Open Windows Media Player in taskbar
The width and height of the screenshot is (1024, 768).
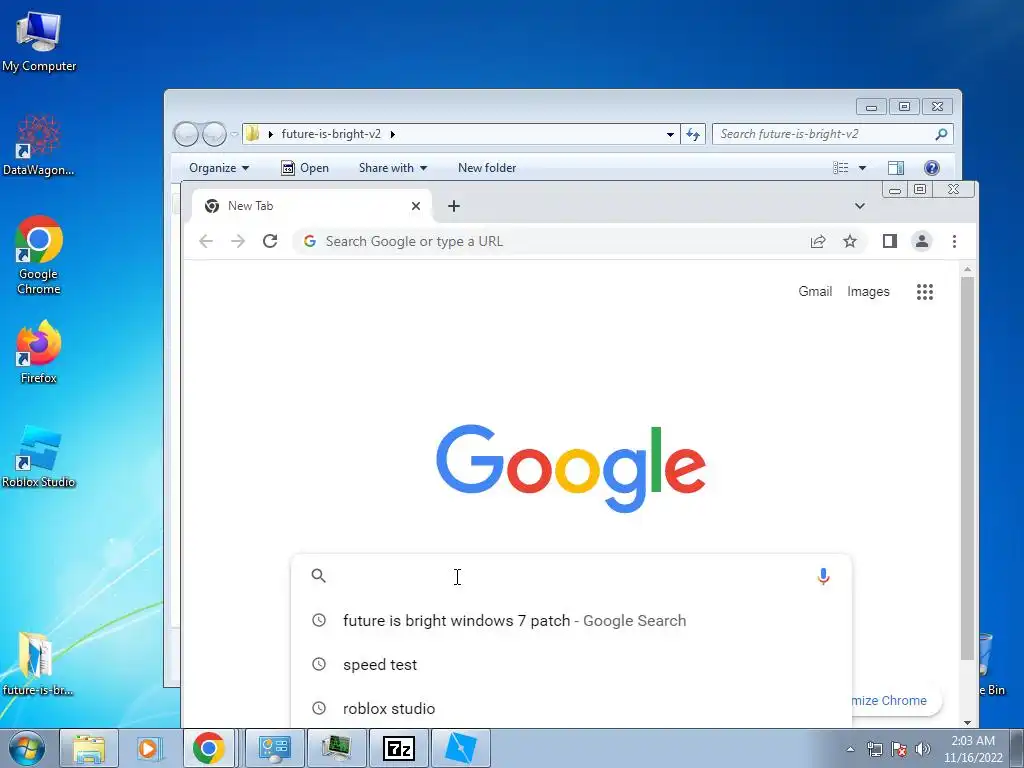pyautogui.click(x=148, y=748)
